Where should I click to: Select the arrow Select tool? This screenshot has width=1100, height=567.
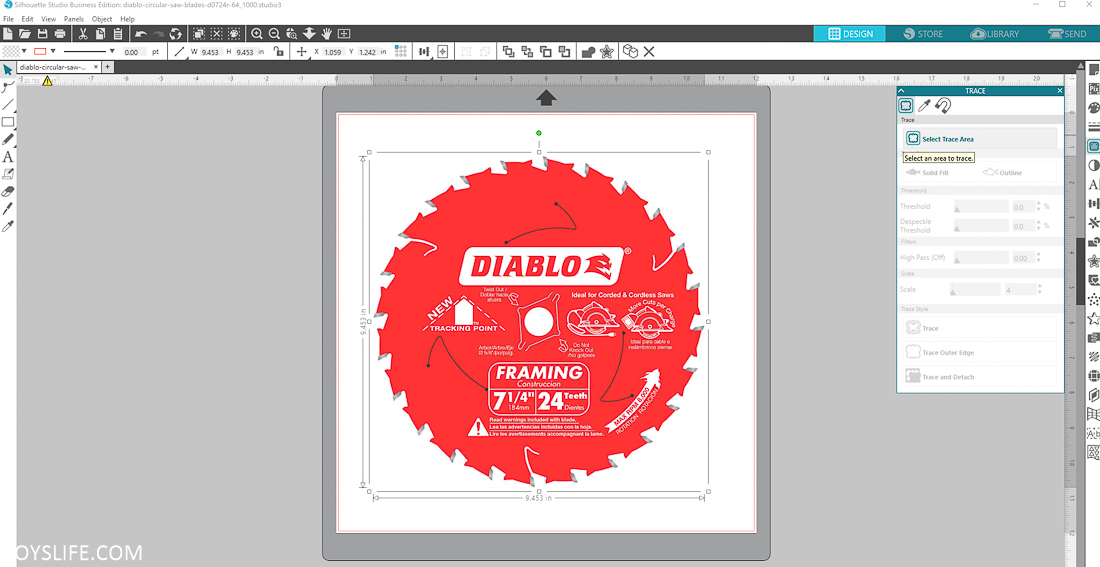pyautogui.click(x=8, y=69)
